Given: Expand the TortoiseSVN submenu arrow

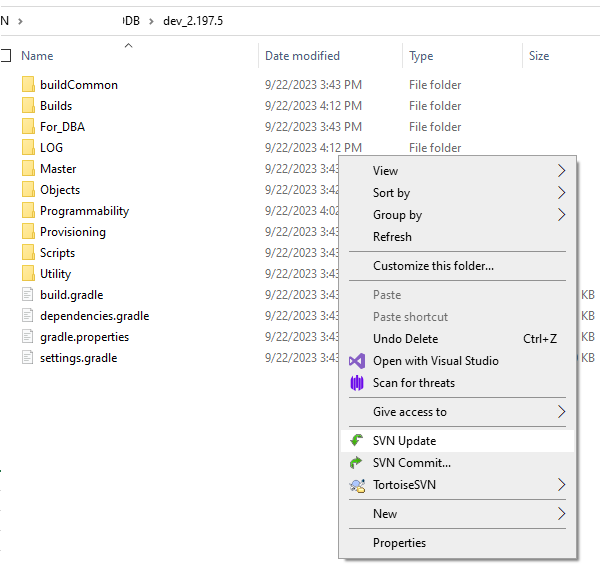Looking at the screenshot, I should pyautogui.click(x=561, y=485).
